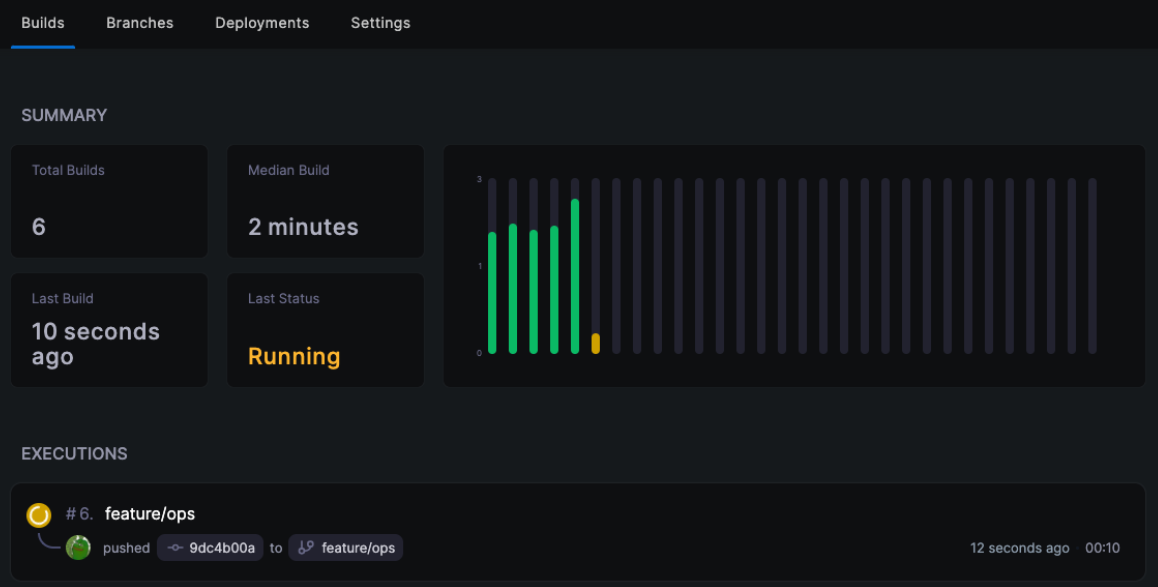The height and width of the screenshot is (587, 1158).
Task: Click the third green bar in chart
Action: click(533, 291)
